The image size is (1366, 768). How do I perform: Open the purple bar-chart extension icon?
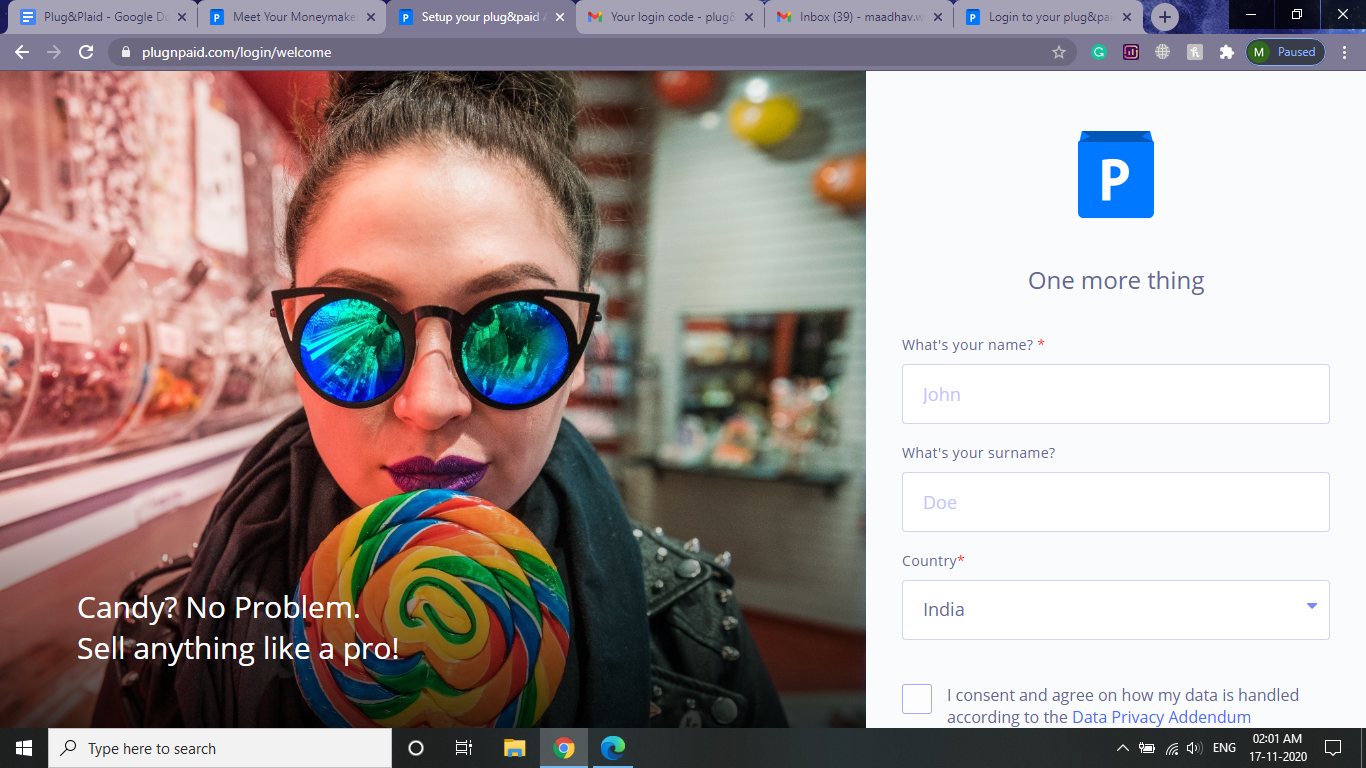pyautogui.click(x=1131, y=52)
